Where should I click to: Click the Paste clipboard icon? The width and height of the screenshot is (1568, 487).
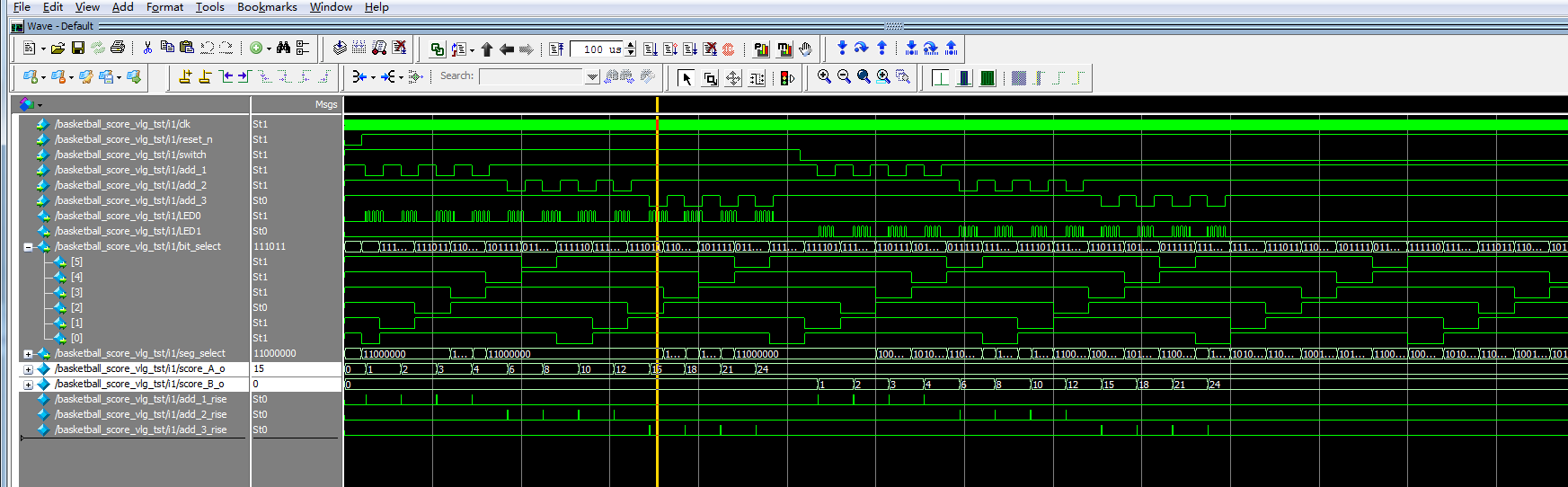pyautogui.click(x=187, y=49)
